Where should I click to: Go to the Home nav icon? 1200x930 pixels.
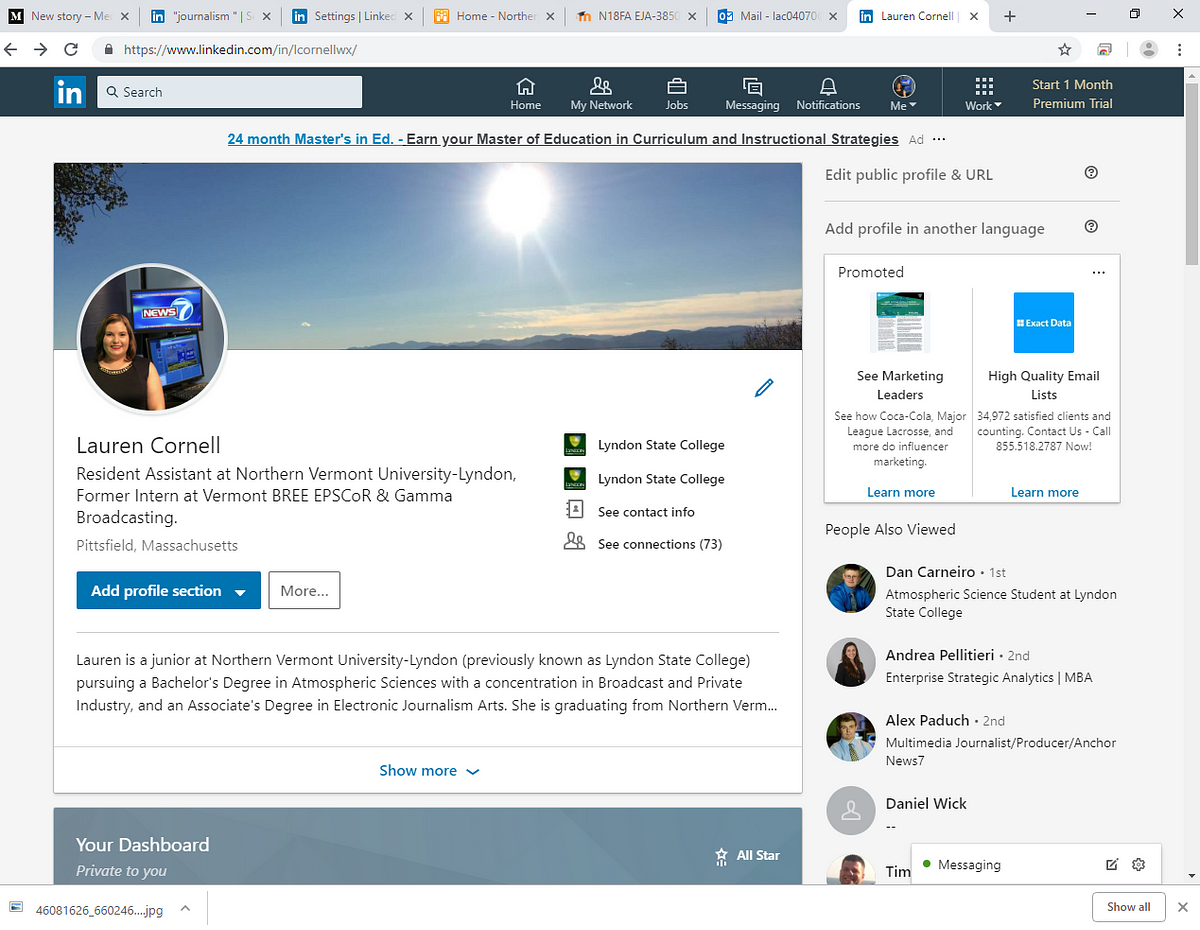point(525,94)
